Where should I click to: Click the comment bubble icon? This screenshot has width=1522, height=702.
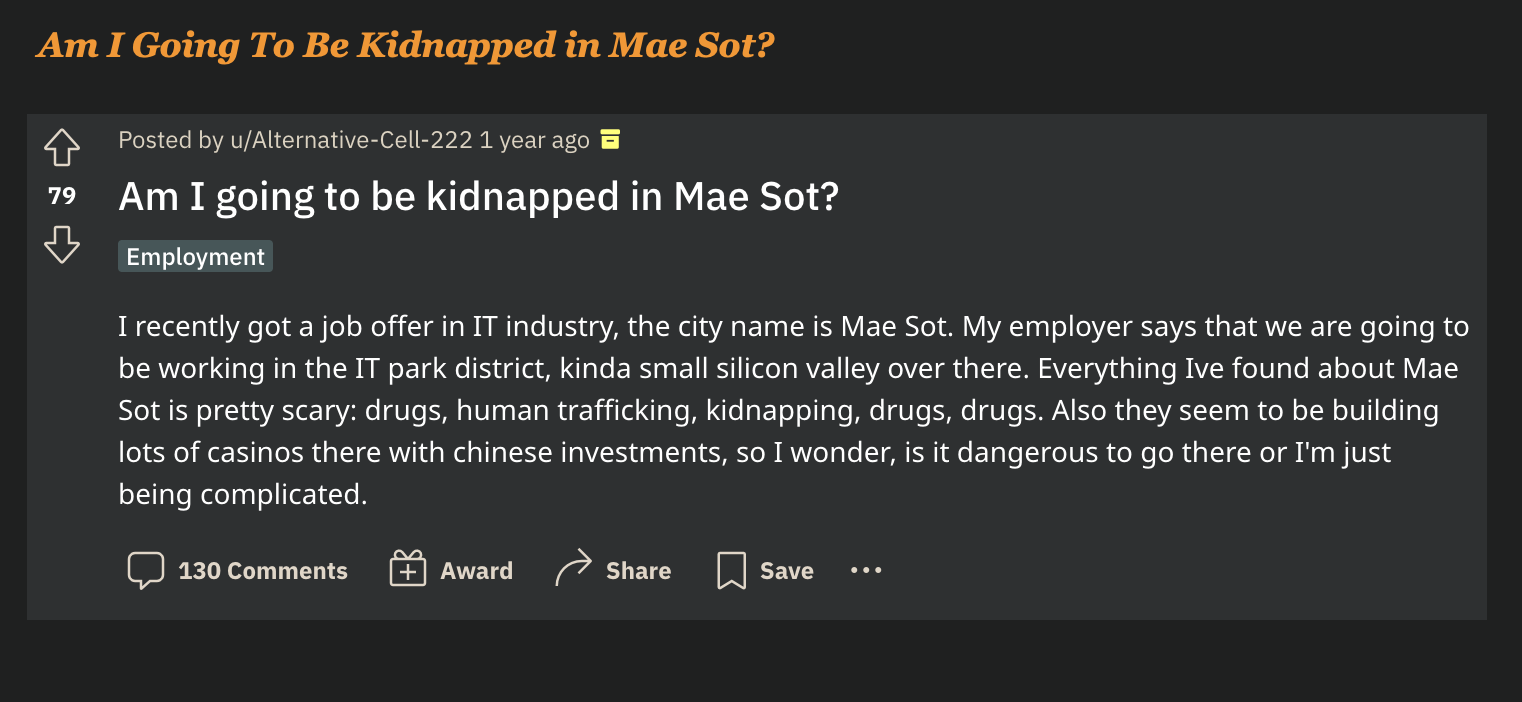tap(145, 571)
